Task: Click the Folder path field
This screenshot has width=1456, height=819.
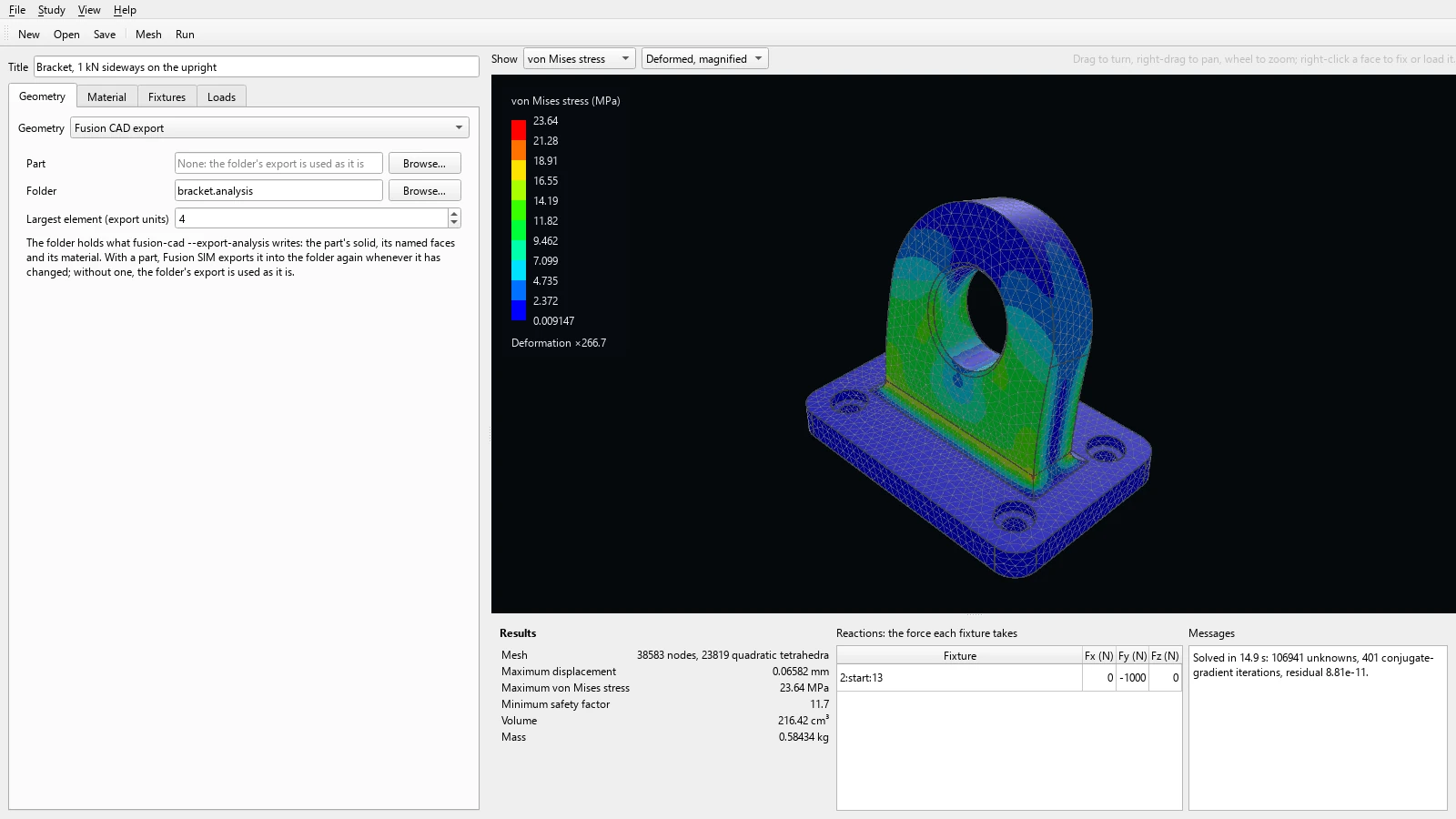Action: 278,191
